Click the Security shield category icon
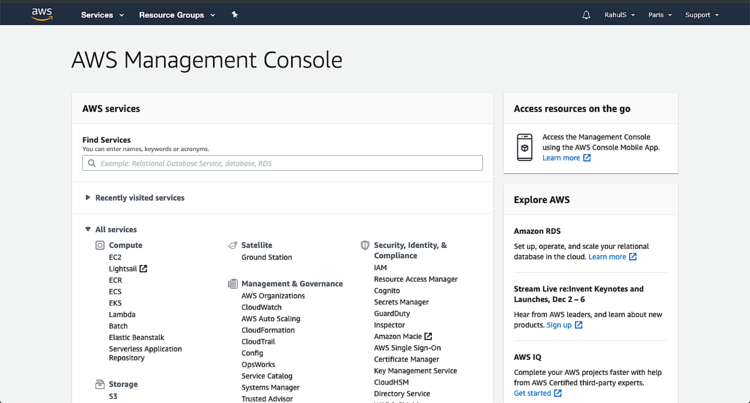This screenshot has width=750, height=403. pyautogui.click(x=365, y=245)
